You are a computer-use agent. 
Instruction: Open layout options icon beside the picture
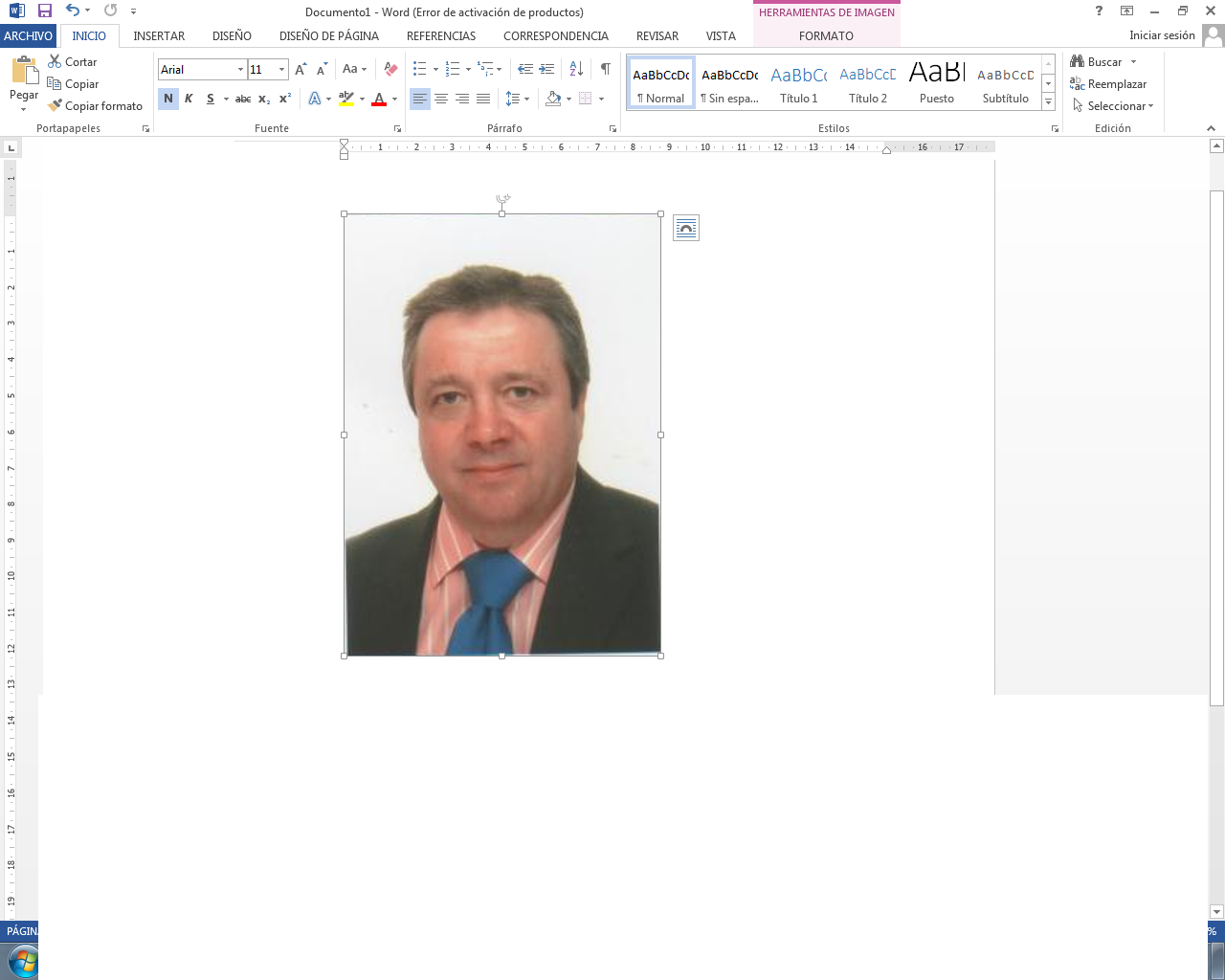point(686,228)
